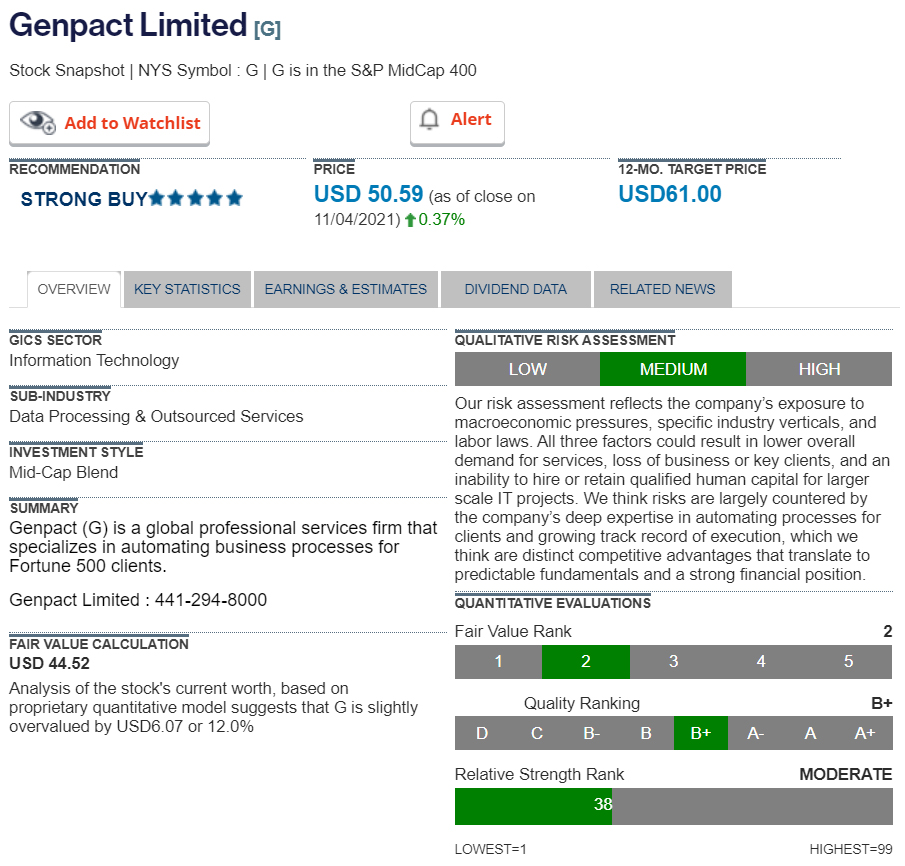Go to the Dividend Data tab
Screen dimensions: 905x866
(x=515, y=289)
